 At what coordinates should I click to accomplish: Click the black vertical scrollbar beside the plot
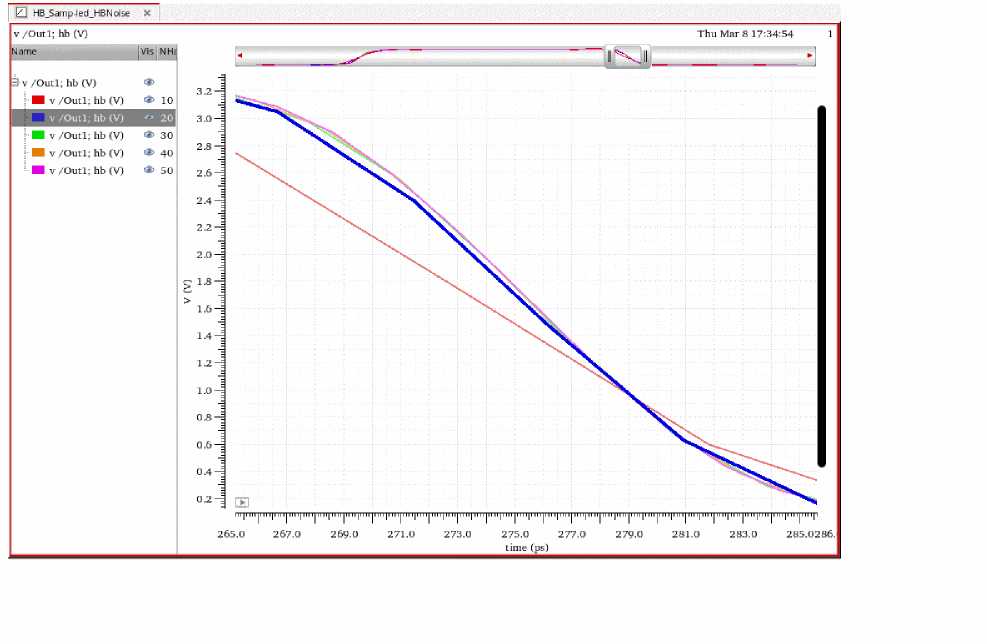coord(821,286)
